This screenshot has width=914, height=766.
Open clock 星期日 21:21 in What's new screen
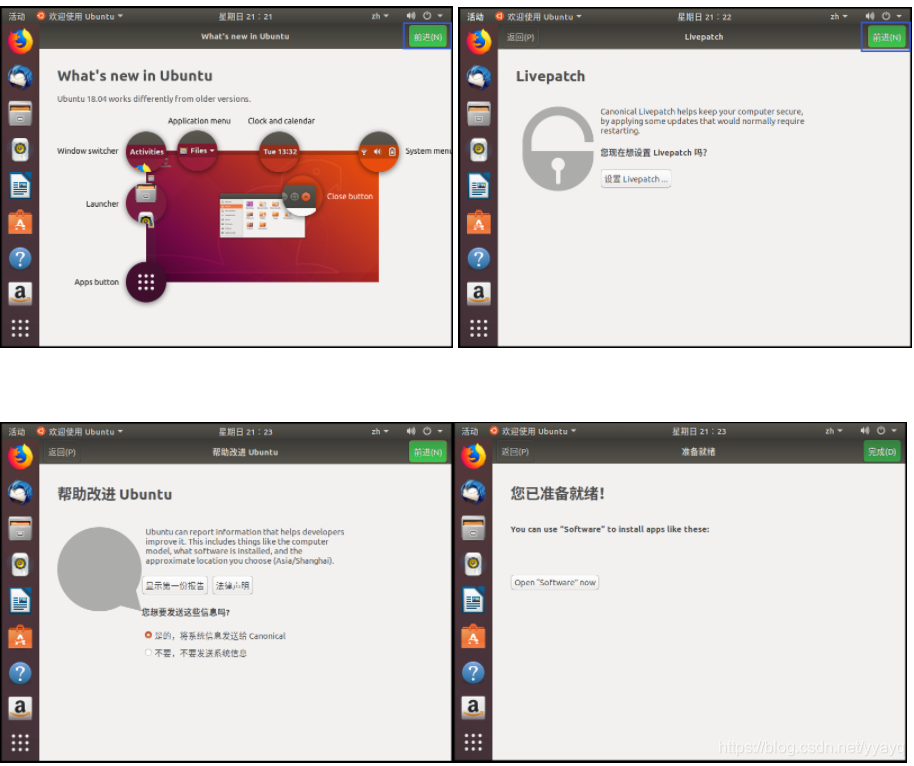(x=245, y=16)
